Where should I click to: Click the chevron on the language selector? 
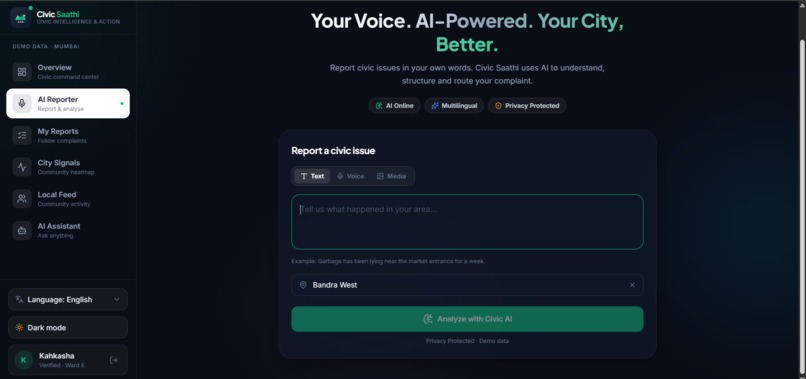[x=117, y=299]
